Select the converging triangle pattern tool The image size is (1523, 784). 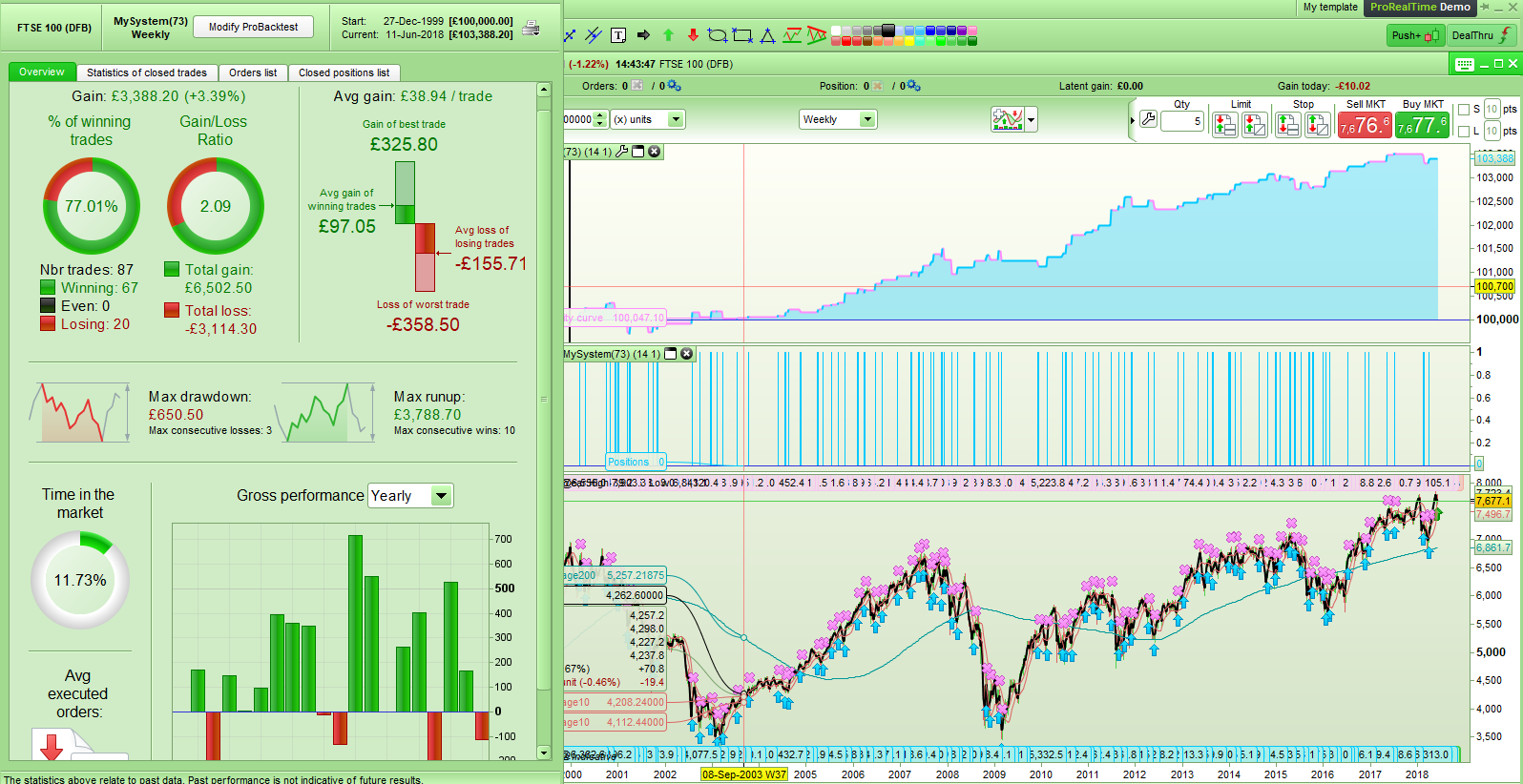pos(817,35)
